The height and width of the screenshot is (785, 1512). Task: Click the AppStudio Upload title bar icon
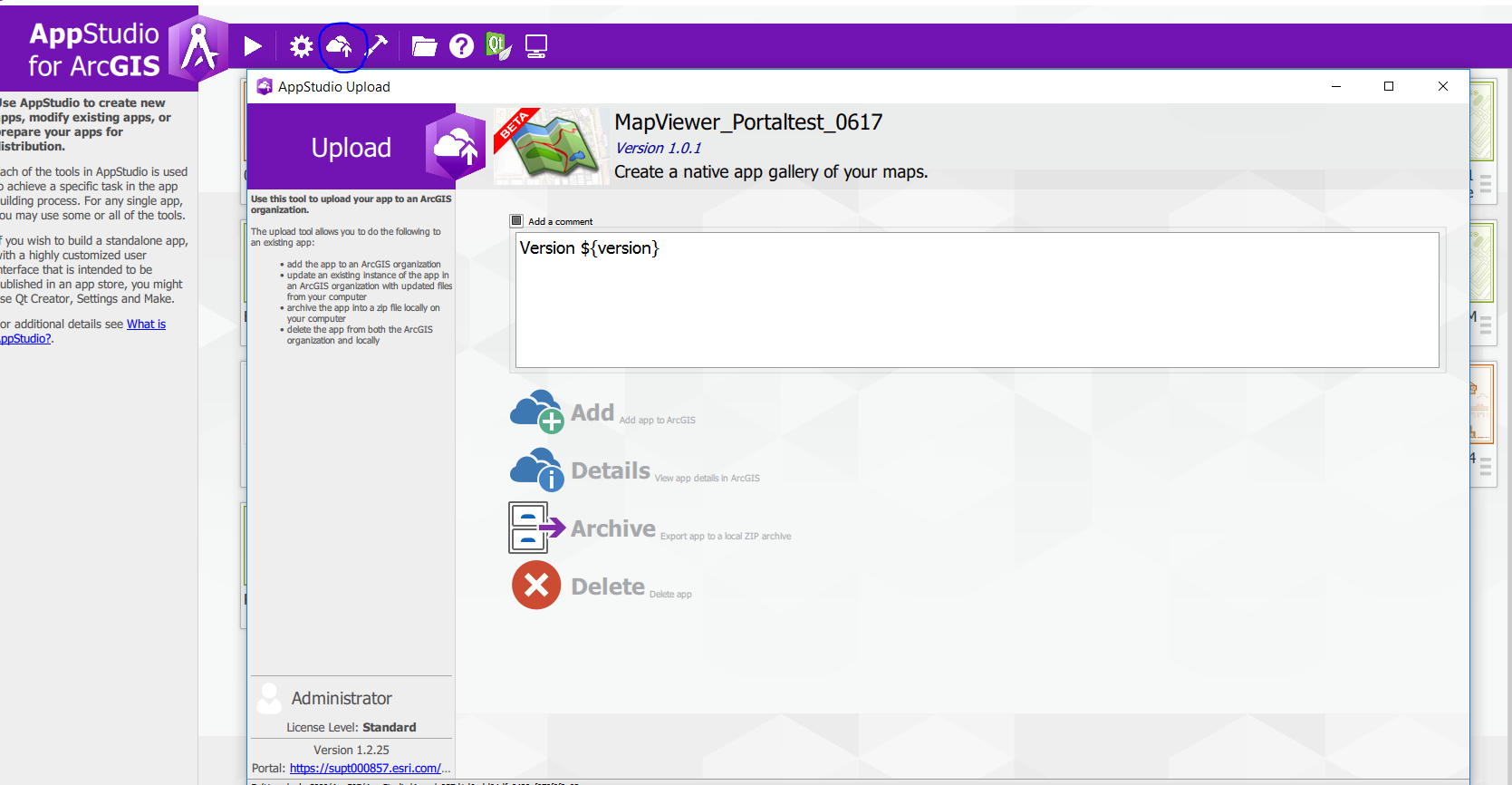pyautogui.click(x=265, y=87)
